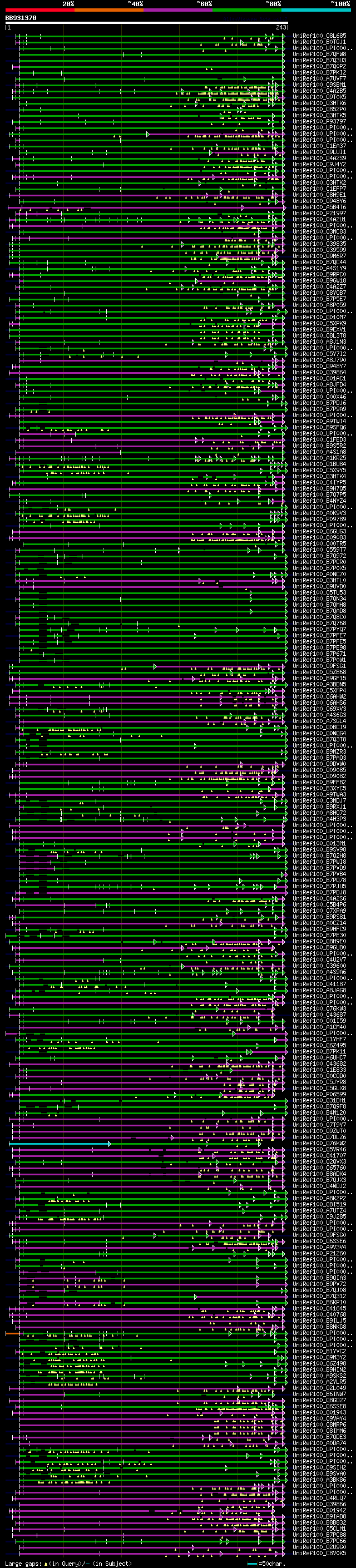
Task: Select the UniRef100_C5XMP4 label
Action: pyautogui.click(x=319, y=690)
